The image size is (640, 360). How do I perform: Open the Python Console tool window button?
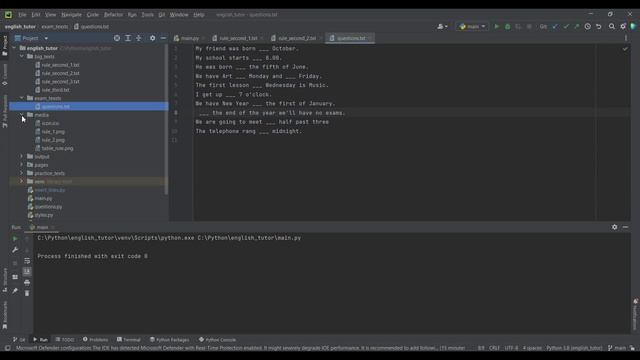[217, 340]
